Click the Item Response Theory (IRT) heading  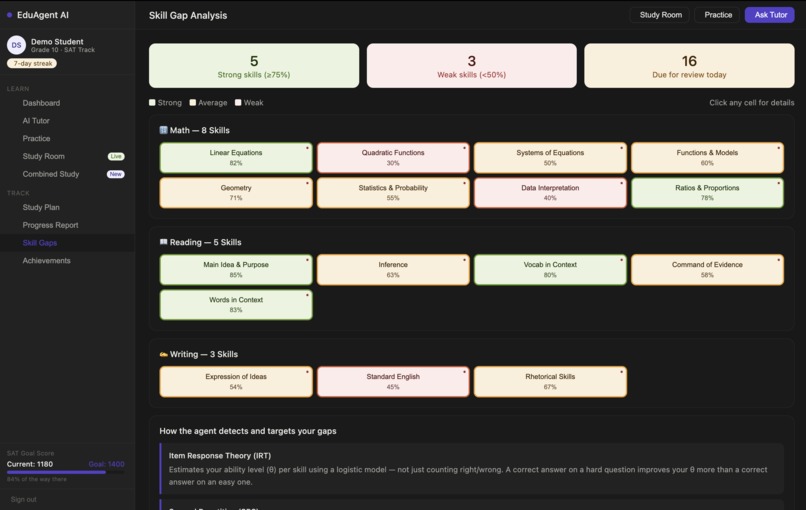point(219,456)
